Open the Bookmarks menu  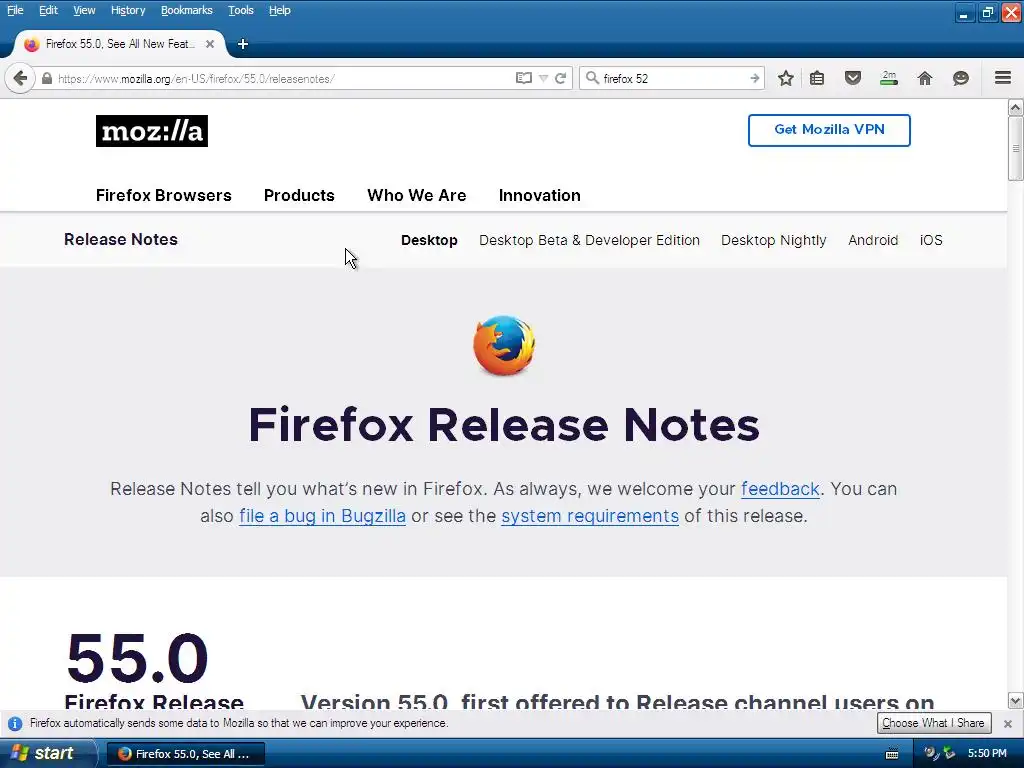[187, 10]
